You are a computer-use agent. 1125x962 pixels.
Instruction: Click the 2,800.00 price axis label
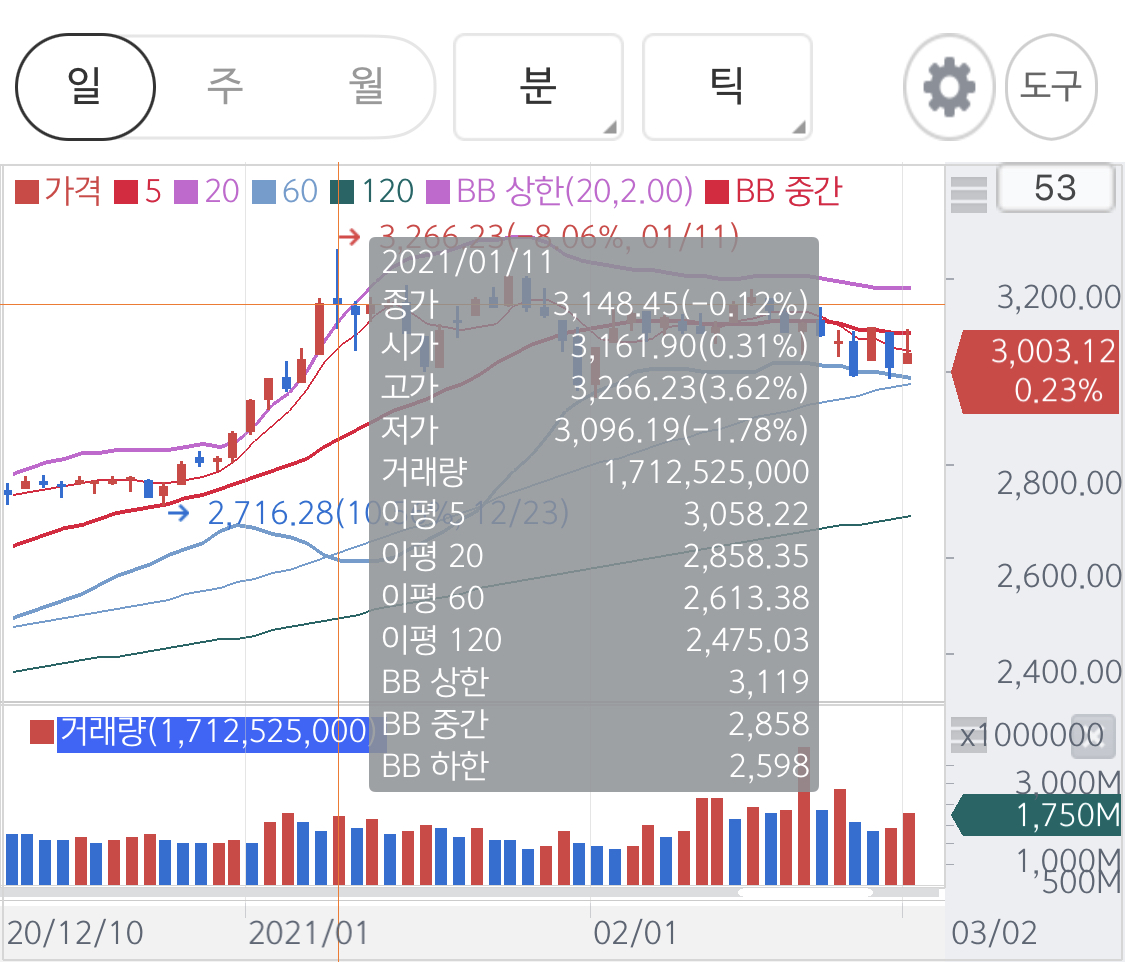point(1059,483)
